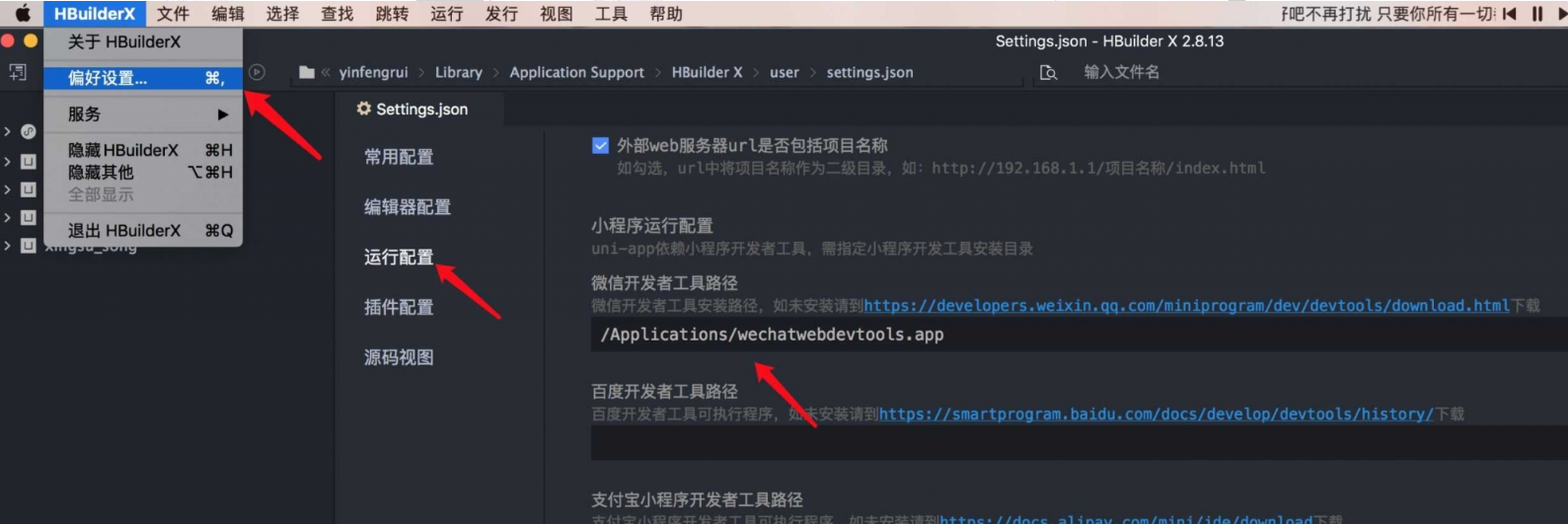Expand the first project tree row
The image size is (1568, 524).
(8, 131)
